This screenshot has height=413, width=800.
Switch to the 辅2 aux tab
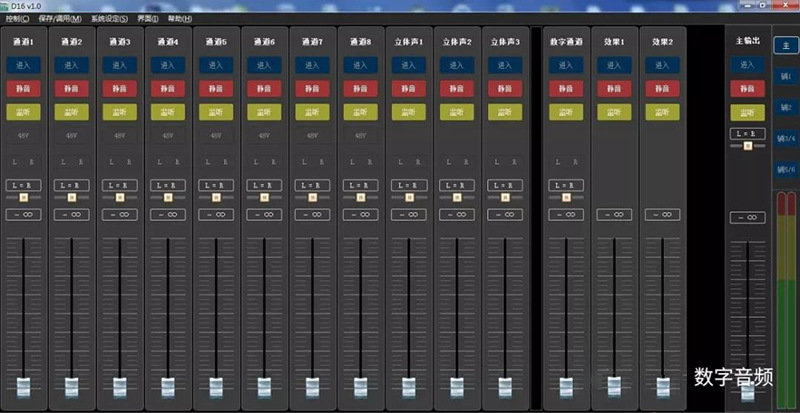(x=786, y=108)
